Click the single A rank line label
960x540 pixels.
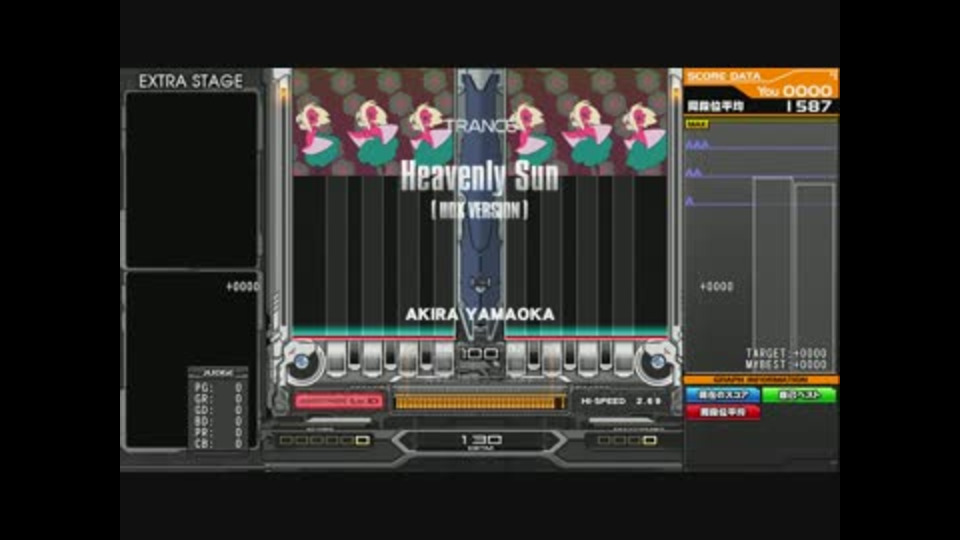pos(690,201)
